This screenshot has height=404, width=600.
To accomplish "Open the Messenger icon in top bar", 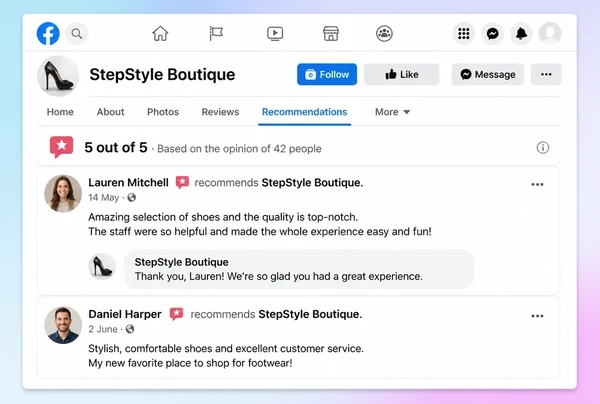I will click(492, 34).
